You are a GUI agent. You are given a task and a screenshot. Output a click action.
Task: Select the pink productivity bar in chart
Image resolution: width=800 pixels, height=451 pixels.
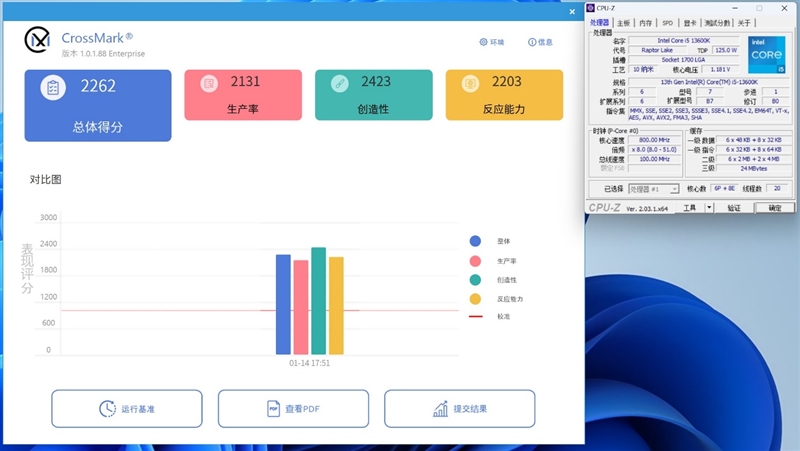point(301,307)
